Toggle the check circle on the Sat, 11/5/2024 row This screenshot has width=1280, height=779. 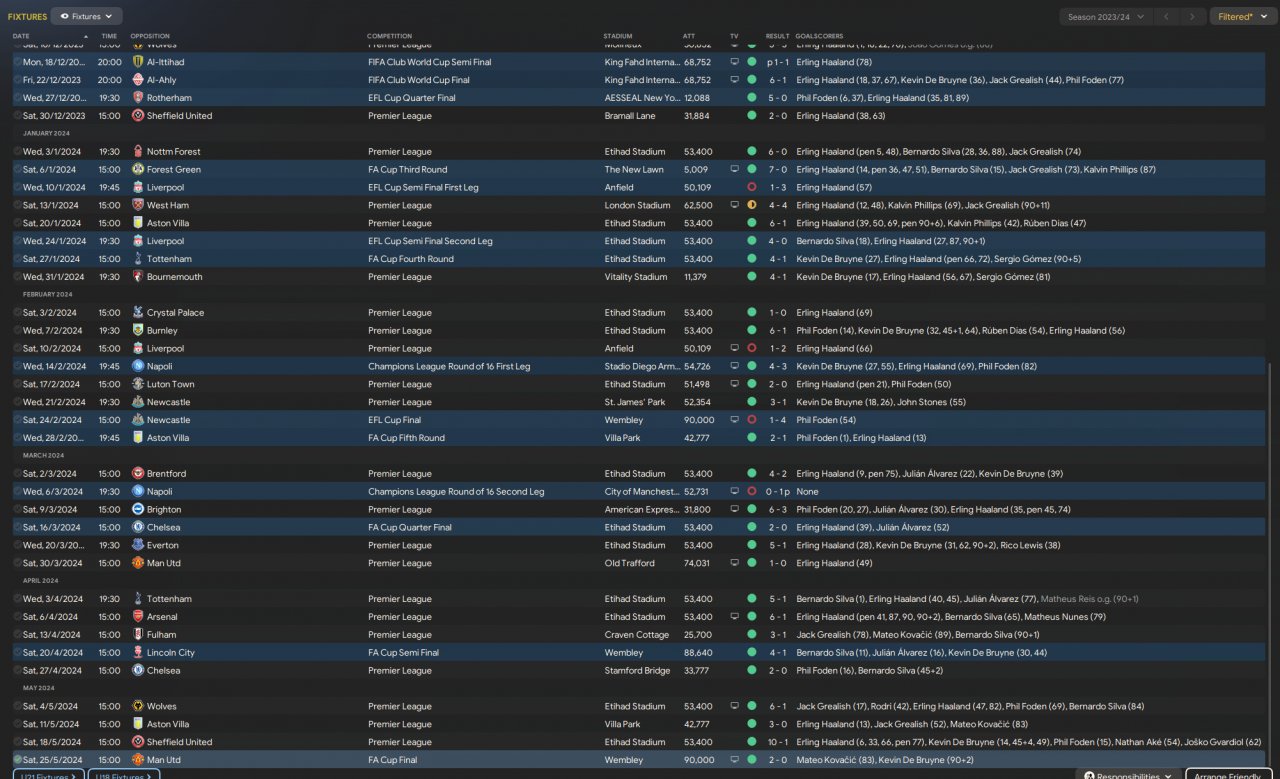(18, 725)
